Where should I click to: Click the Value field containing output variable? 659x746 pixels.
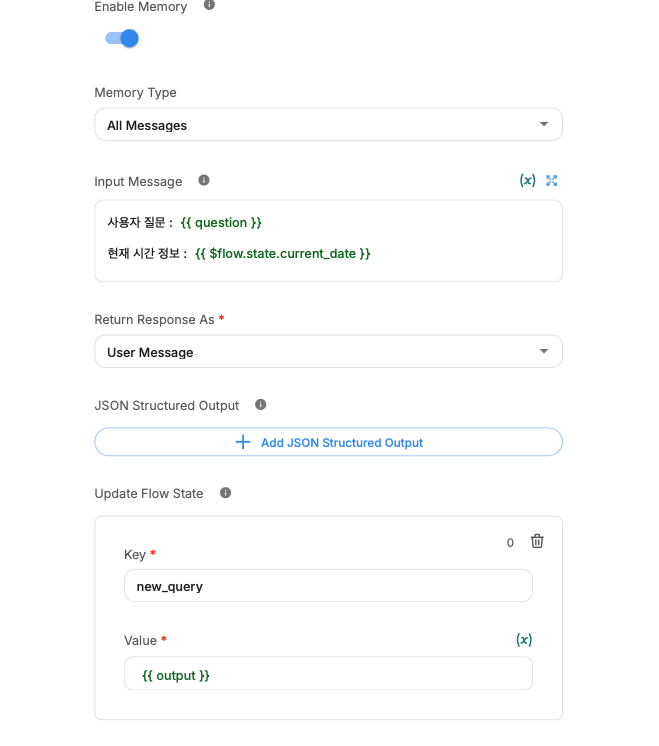(x=328, y=675)
